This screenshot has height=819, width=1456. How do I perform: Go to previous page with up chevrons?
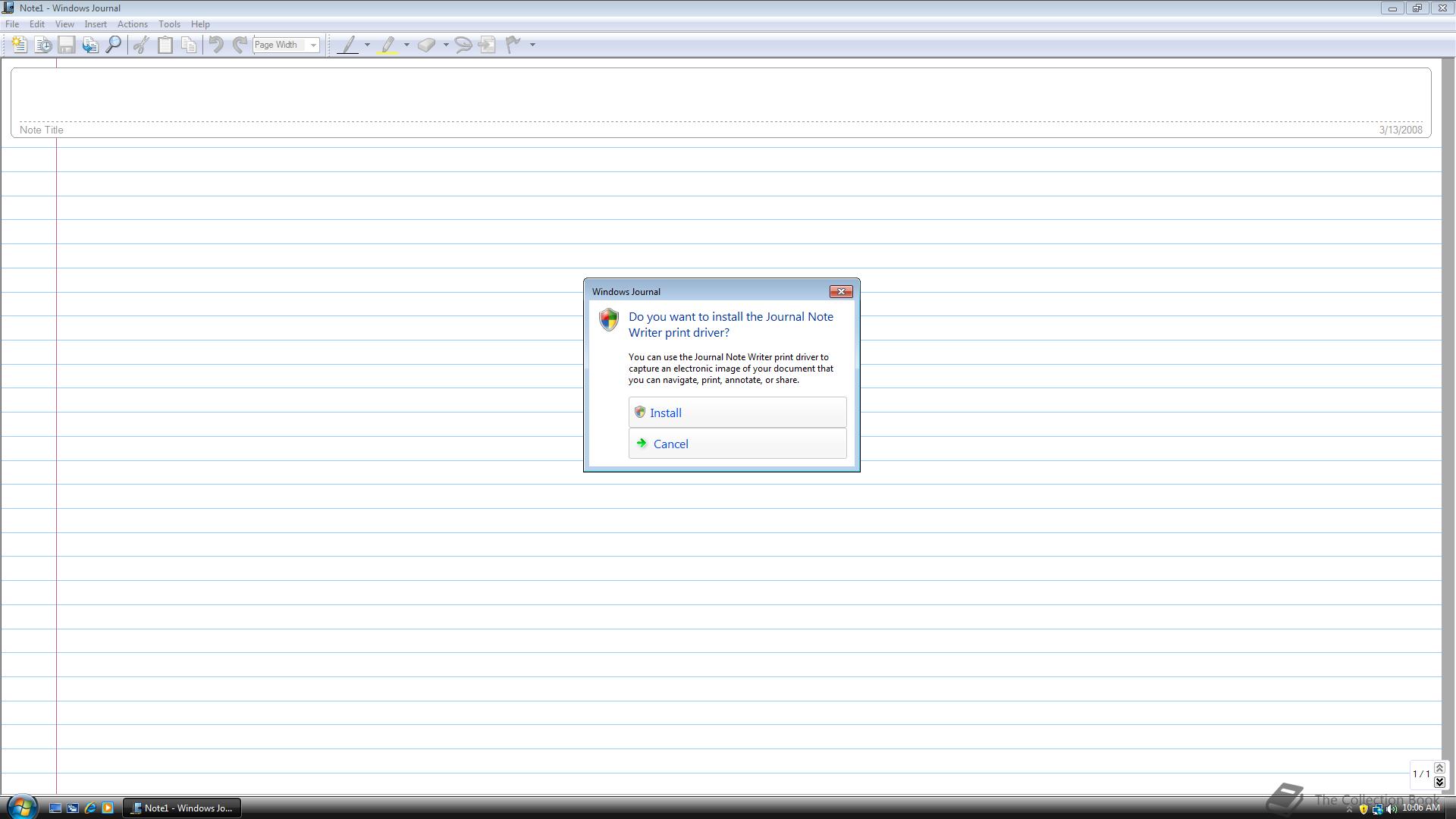(x=1439, y=768)
